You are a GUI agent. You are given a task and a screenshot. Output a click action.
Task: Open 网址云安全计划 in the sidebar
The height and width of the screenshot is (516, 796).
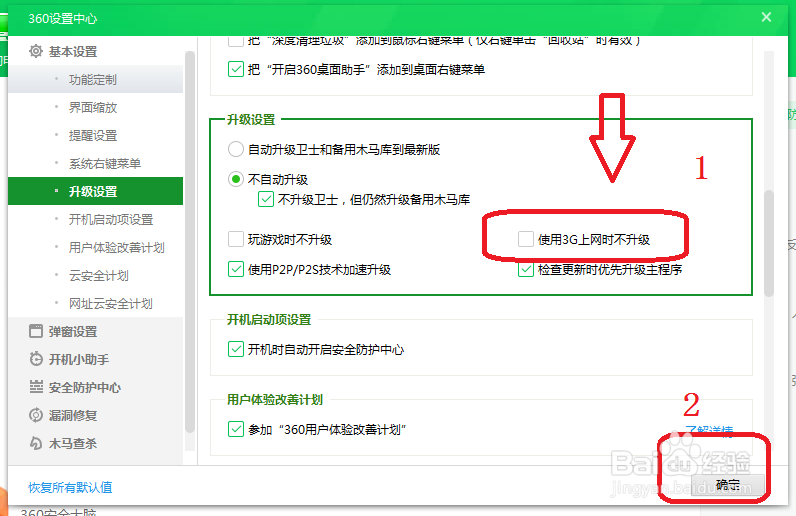click(x=95, y=303)
